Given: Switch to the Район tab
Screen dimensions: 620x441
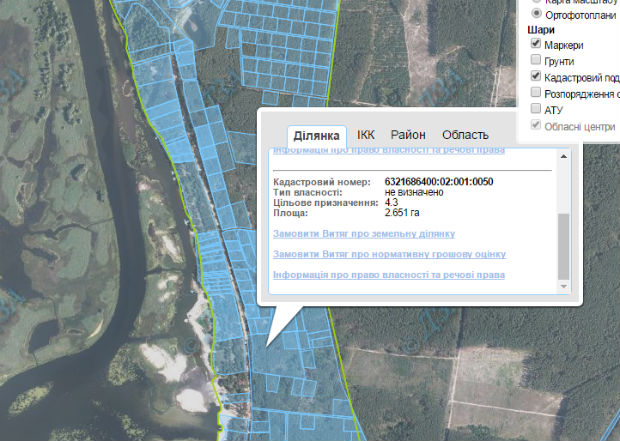Looking at the screenshot, I should [408, 135].
